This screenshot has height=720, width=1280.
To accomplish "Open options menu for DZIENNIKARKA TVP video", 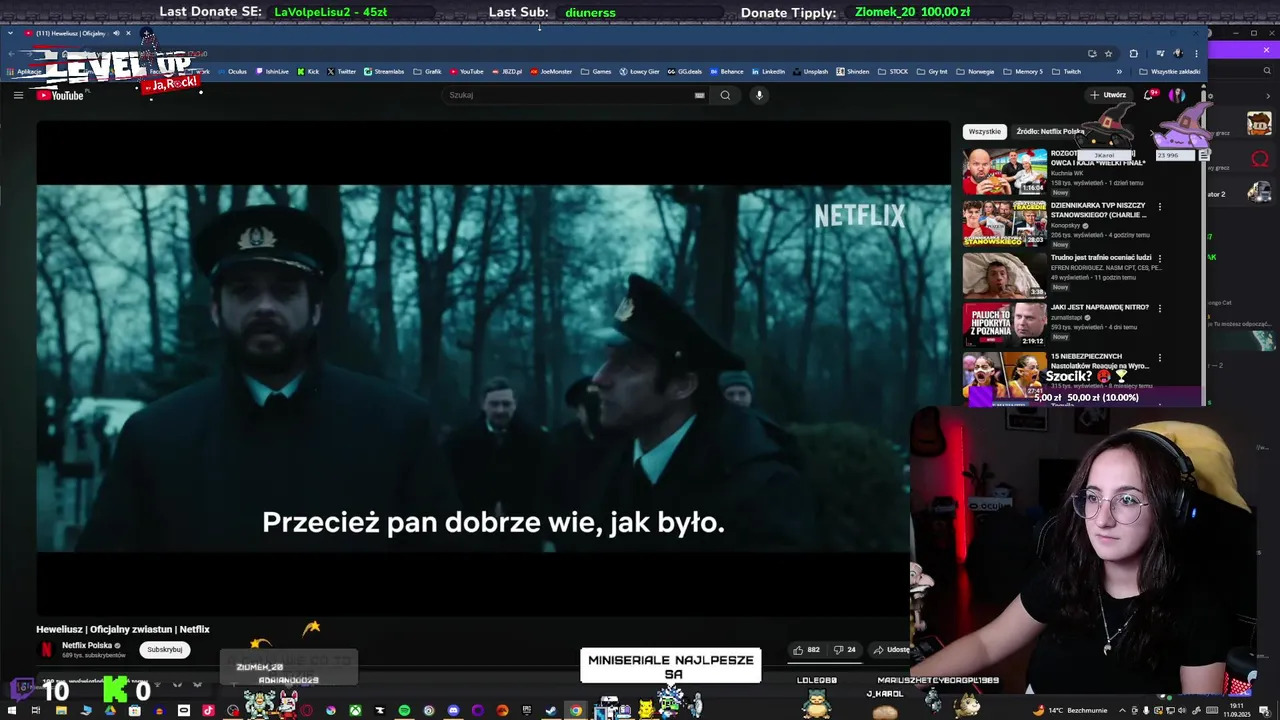I will coord(1160,207).
